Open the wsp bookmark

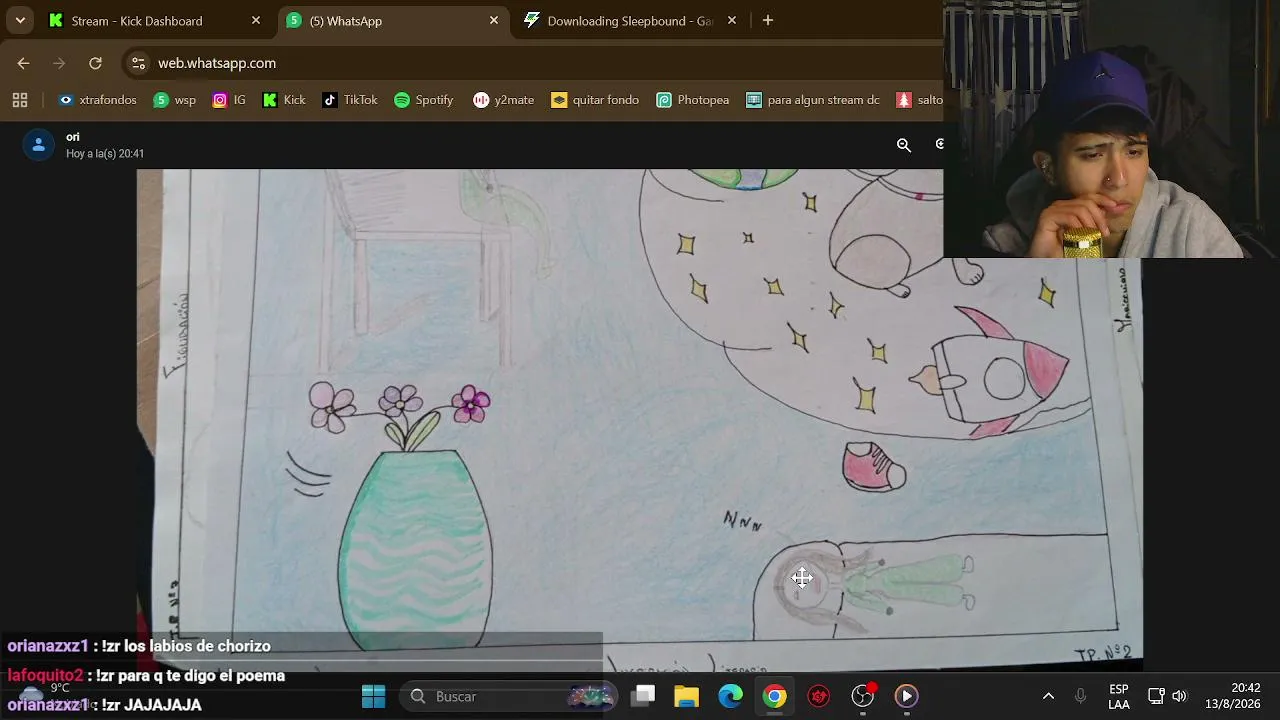click(175, 100)
